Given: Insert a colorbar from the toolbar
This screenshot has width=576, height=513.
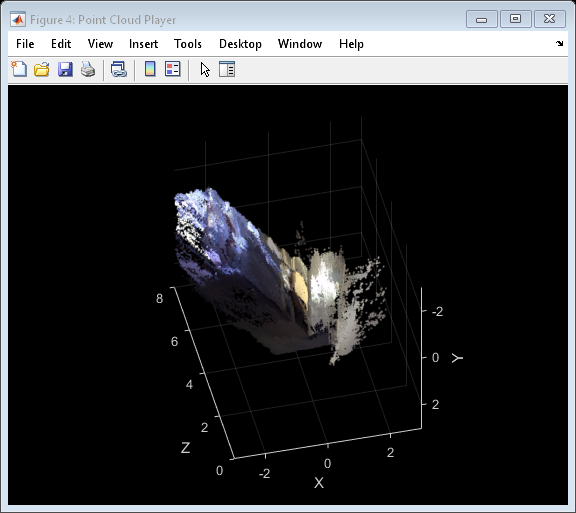Looking at the screenshot, I should click(150, 69).
